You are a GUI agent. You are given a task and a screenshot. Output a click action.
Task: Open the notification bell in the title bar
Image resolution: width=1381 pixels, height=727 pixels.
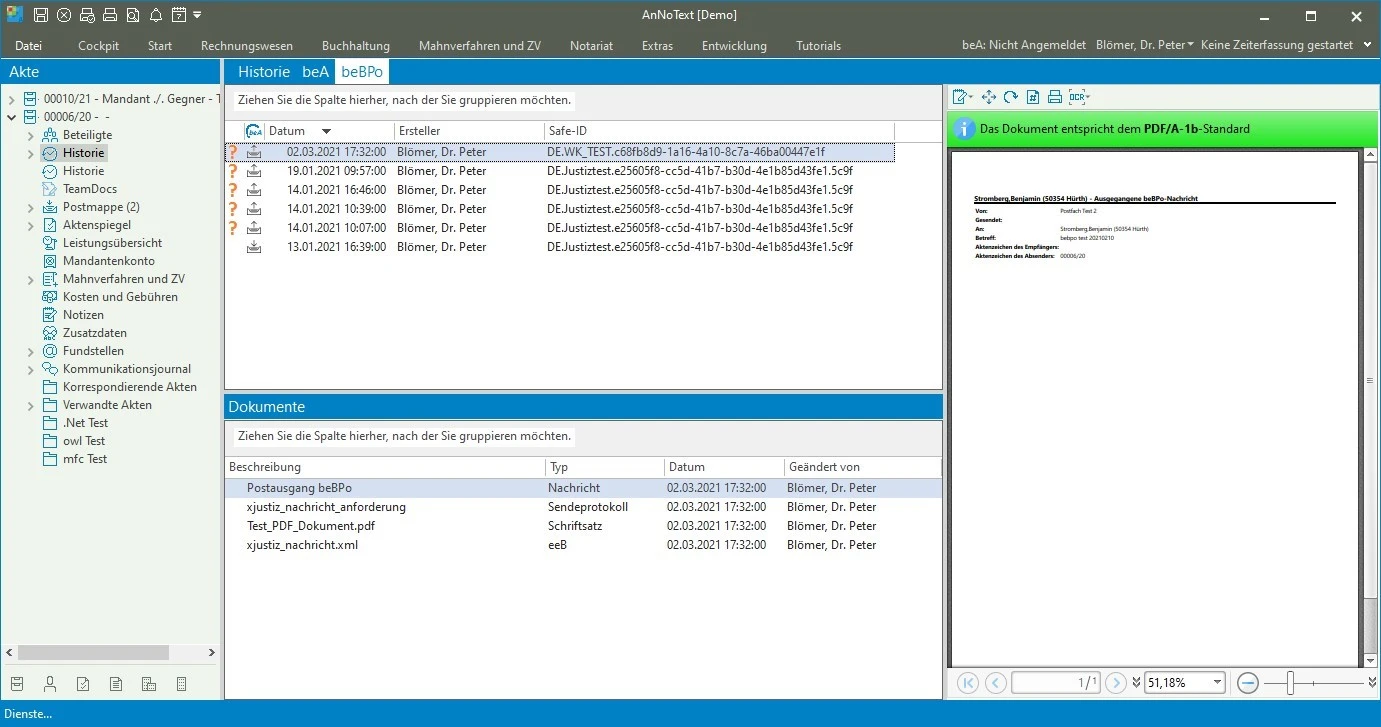click(x=155, y=15)
